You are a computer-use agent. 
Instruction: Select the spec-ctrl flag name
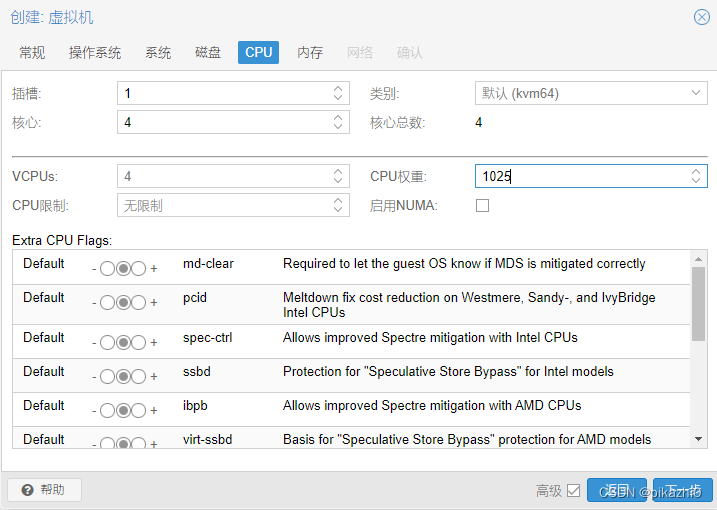[x=208, y=338]
